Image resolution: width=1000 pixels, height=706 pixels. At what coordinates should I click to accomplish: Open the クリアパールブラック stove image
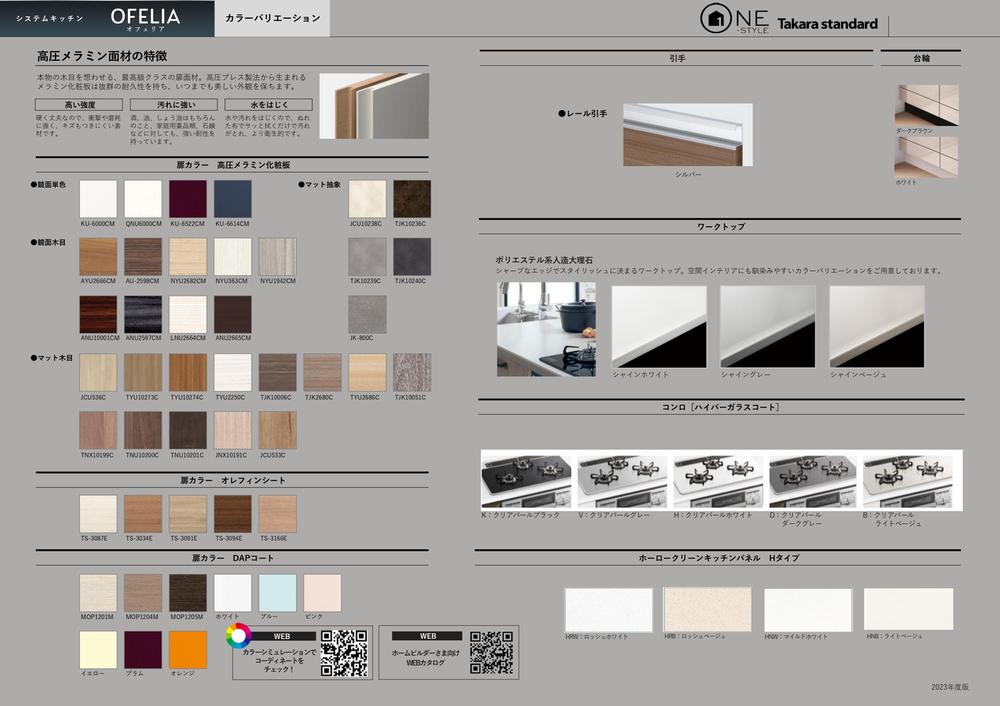pyautogui.click(x=527, y=481)
